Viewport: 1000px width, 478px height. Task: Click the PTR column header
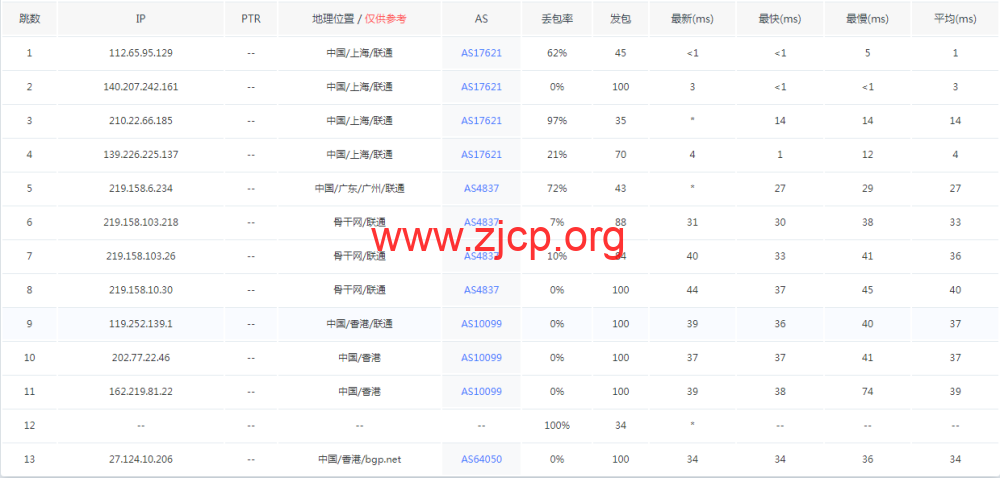[x=251, y=18]
